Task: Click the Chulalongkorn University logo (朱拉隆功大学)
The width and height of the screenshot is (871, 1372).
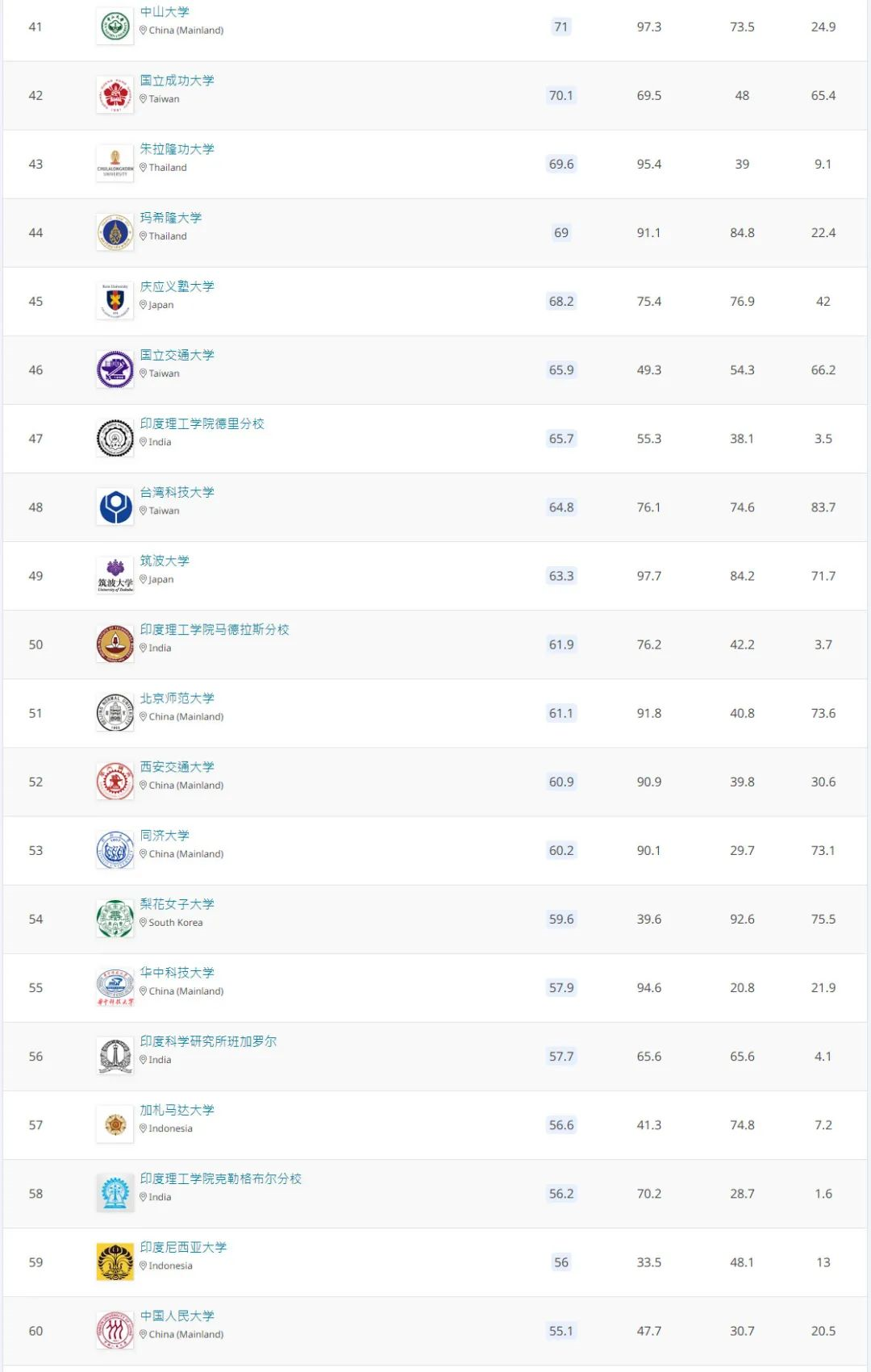Action: click(x=115, y=164)
